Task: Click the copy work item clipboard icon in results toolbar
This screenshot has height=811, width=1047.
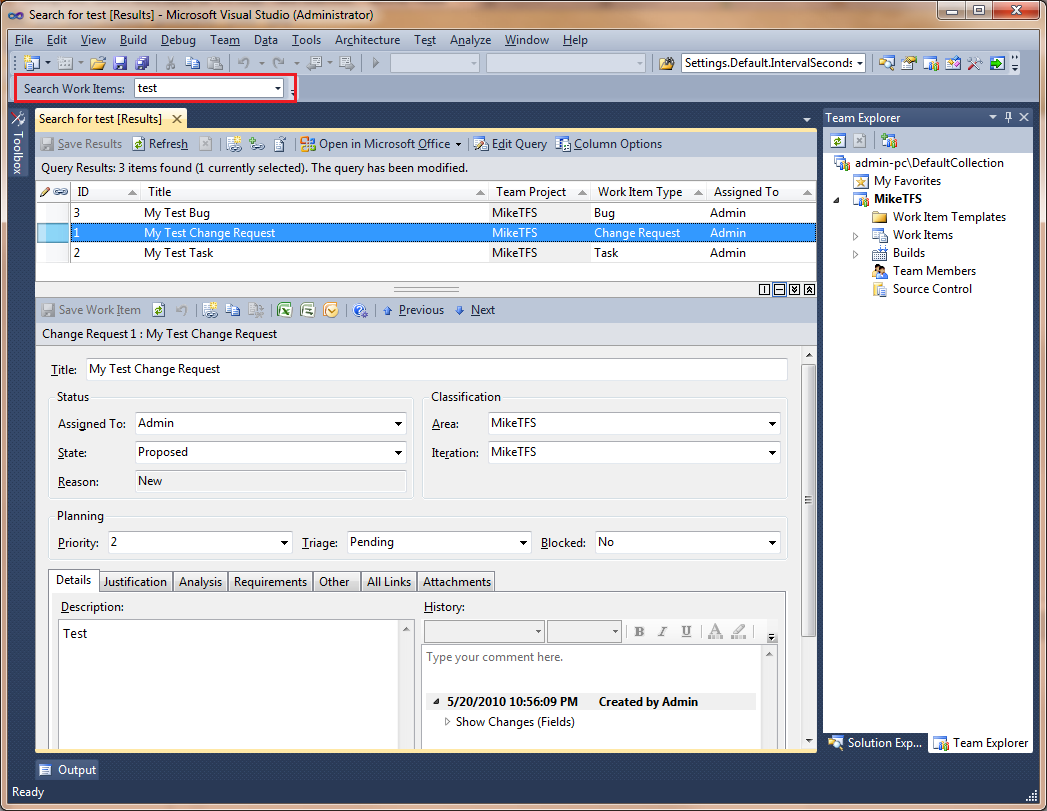Action: coord(280,144)
